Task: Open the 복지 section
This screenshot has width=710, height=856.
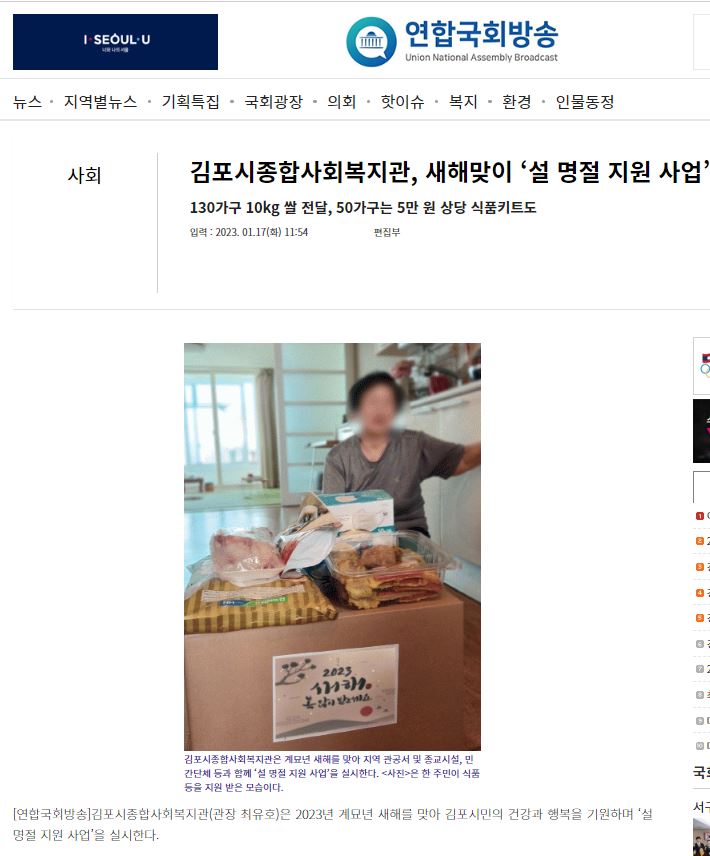Action: pos(463,102)
